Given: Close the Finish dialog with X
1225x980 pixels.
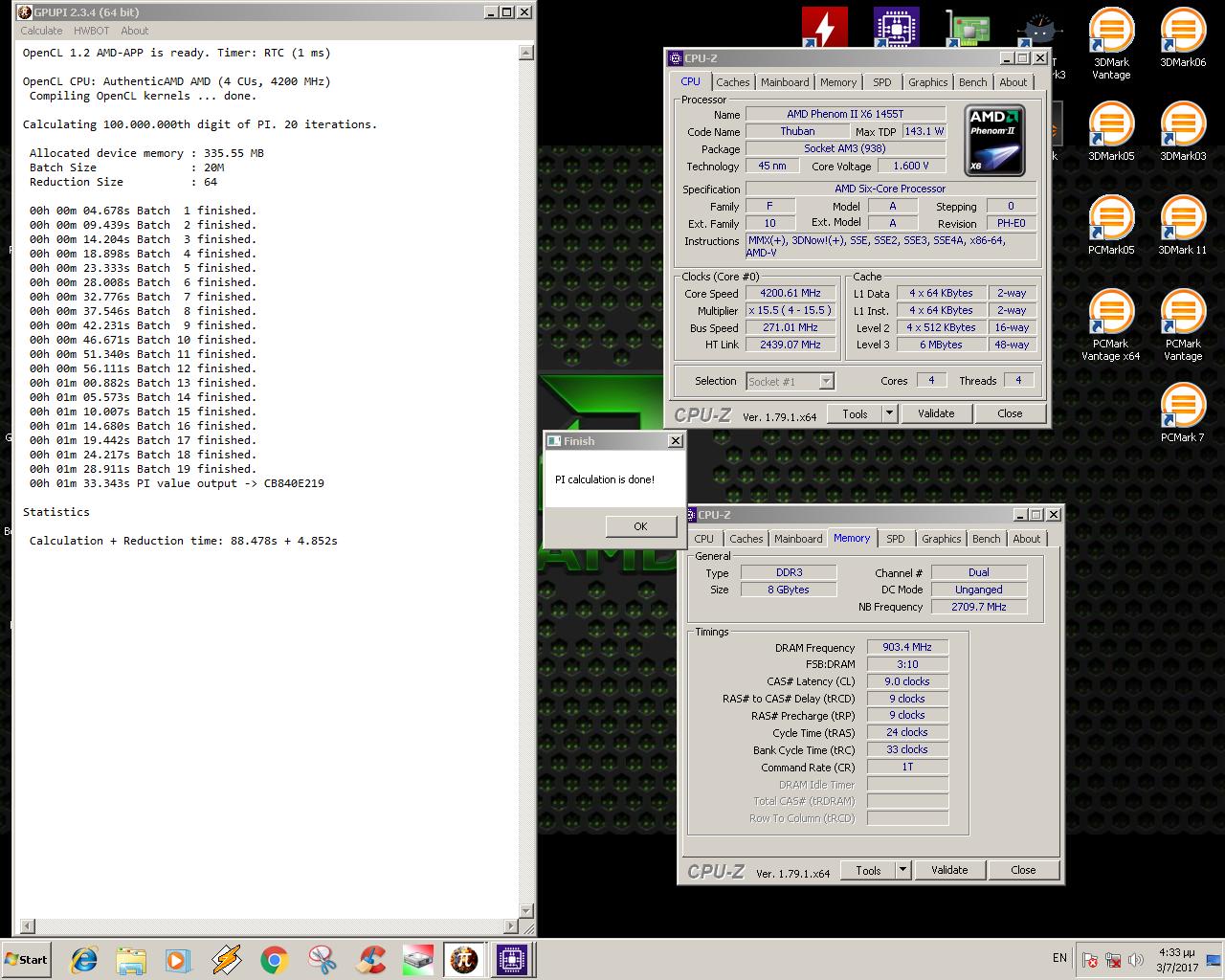Looking at the screenshot, I should tap(675, 441).
